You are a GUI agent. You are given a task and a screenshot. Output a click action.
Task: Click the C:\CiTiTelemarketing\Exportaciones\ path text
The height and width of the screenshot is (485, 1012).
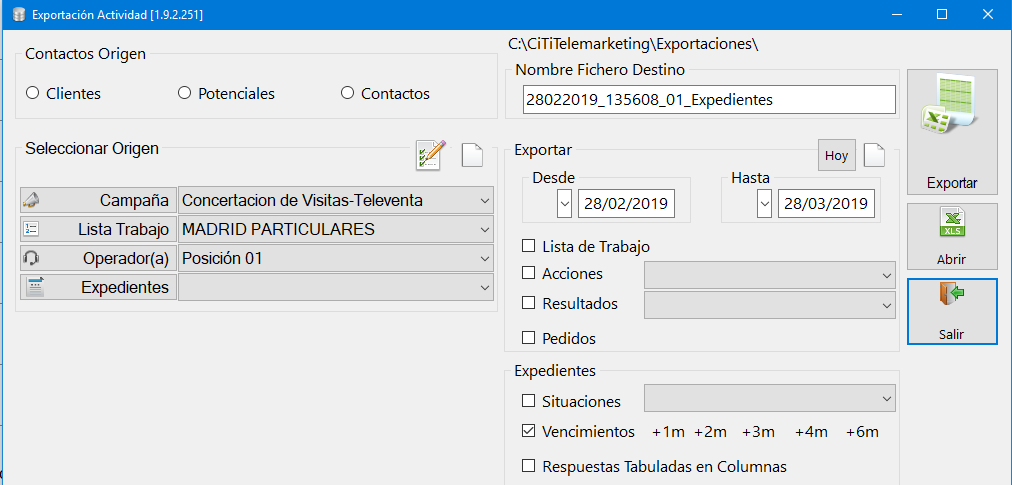click(x=632, y=45)
